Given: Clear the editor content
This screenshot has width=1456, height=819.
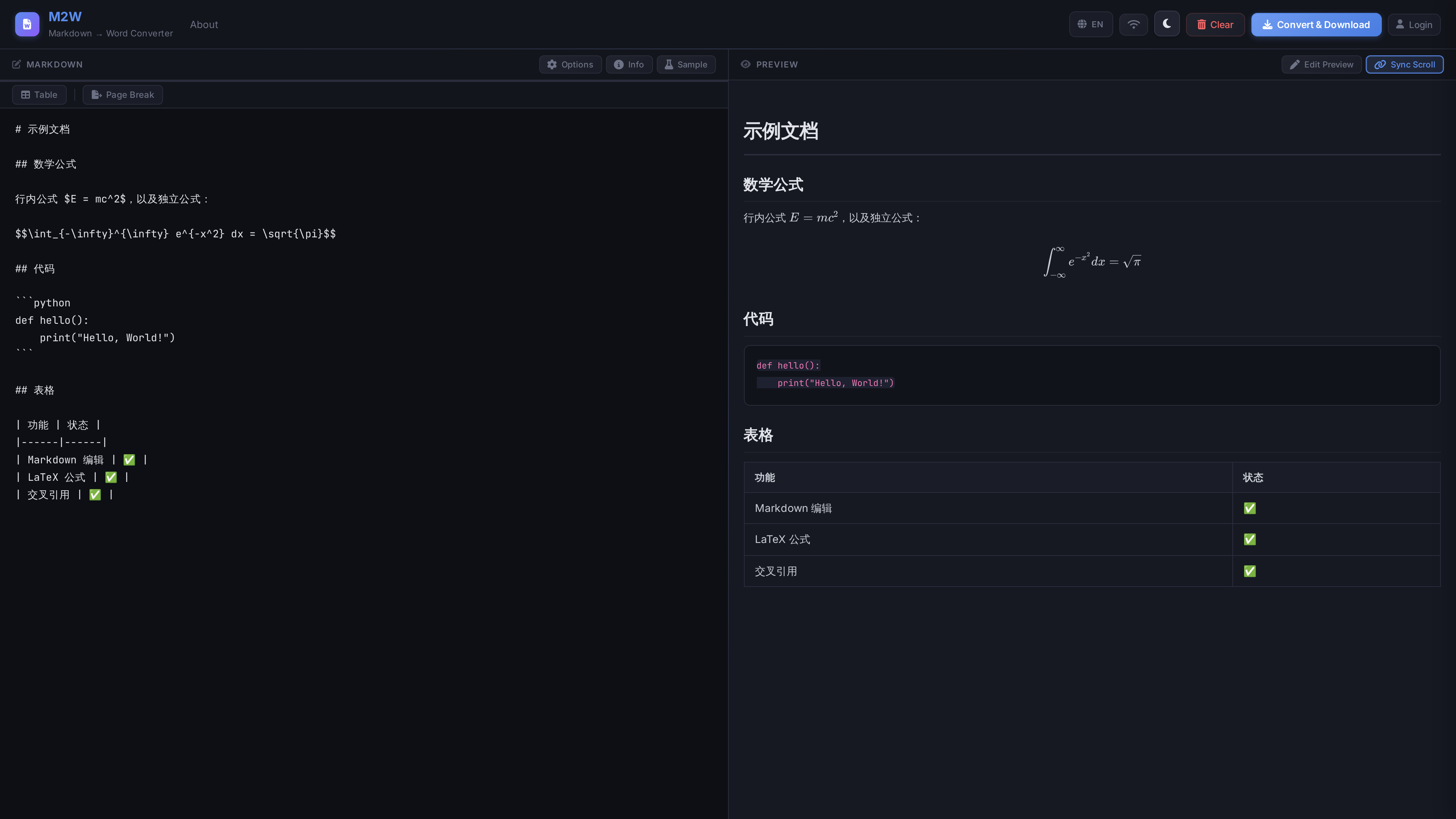Looking at the screenshot, I should coord(1214,24).
